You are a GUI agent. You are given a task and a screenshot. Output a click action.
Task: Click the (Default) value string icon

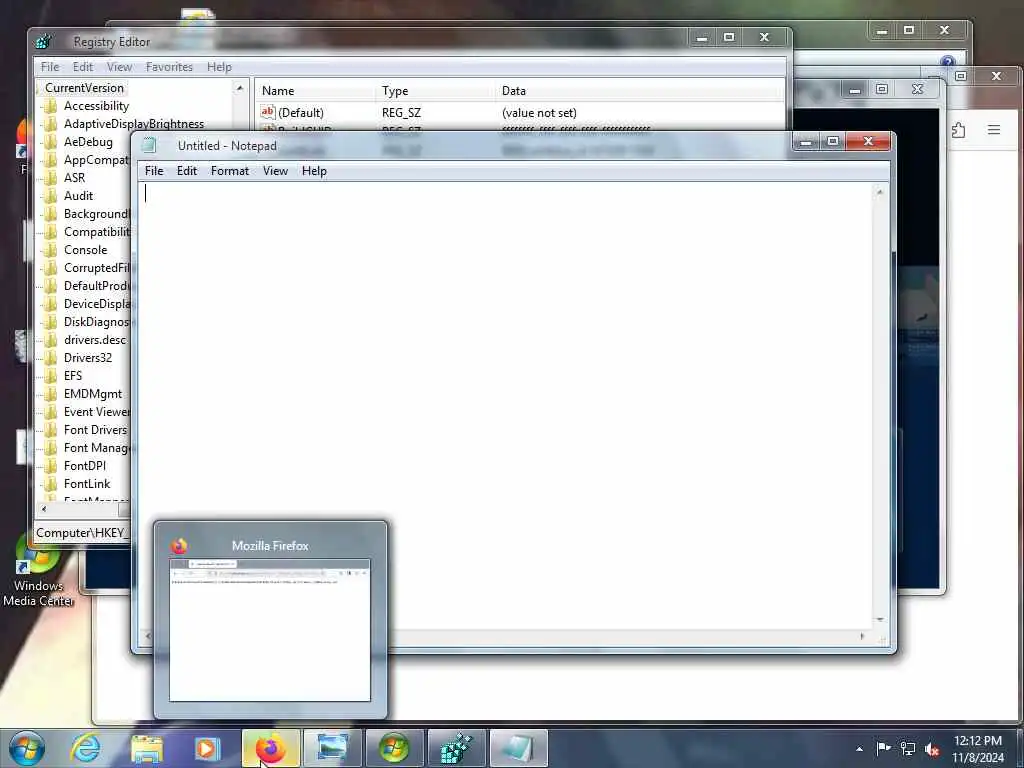268,112
